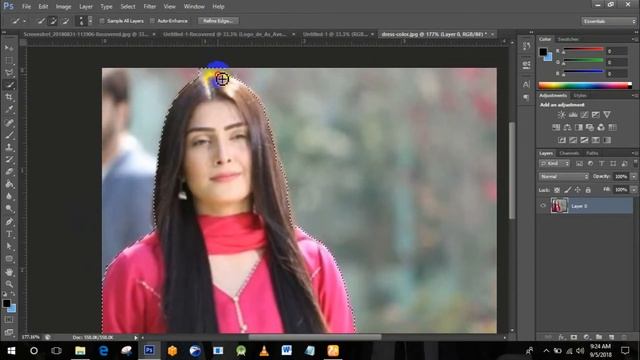Click Subtract from Selection mode icon
The height and width of the screenshot is (360, 640).
coord(66,21)
